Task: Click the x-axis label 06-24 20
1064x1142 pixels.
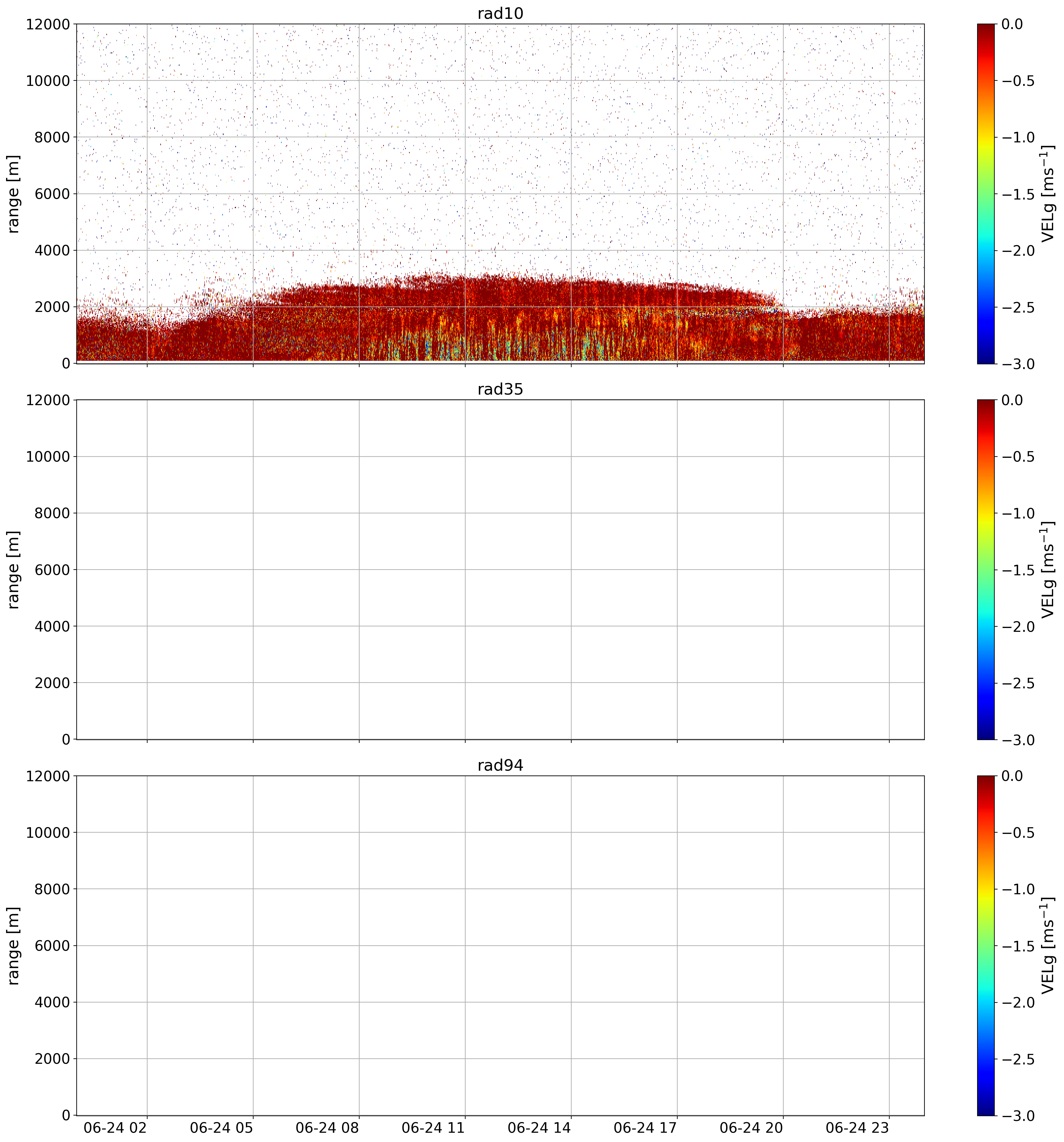Action: 751,1128
